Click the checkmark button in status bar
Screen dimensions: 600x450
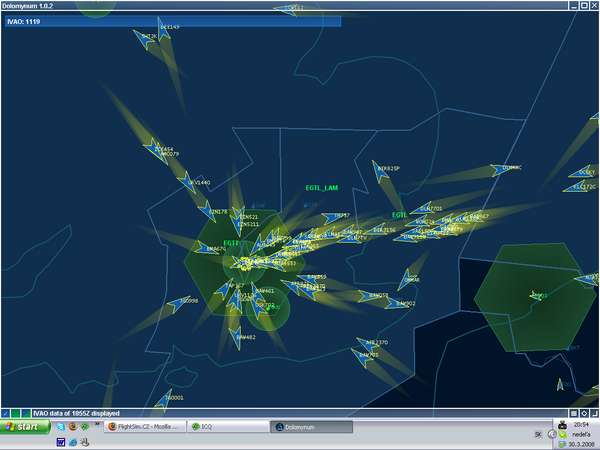(x=6, y=413)
